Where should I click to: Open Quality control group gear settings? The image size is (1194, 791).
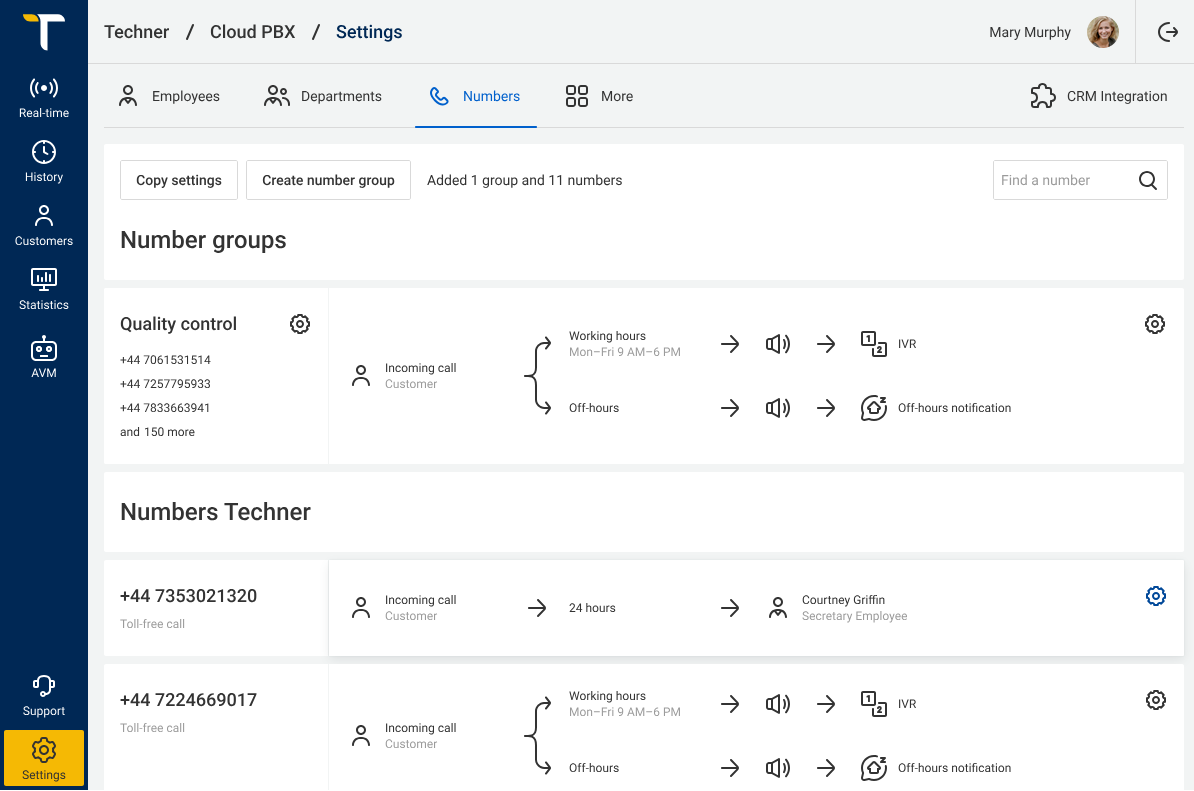tap(300, 324)
